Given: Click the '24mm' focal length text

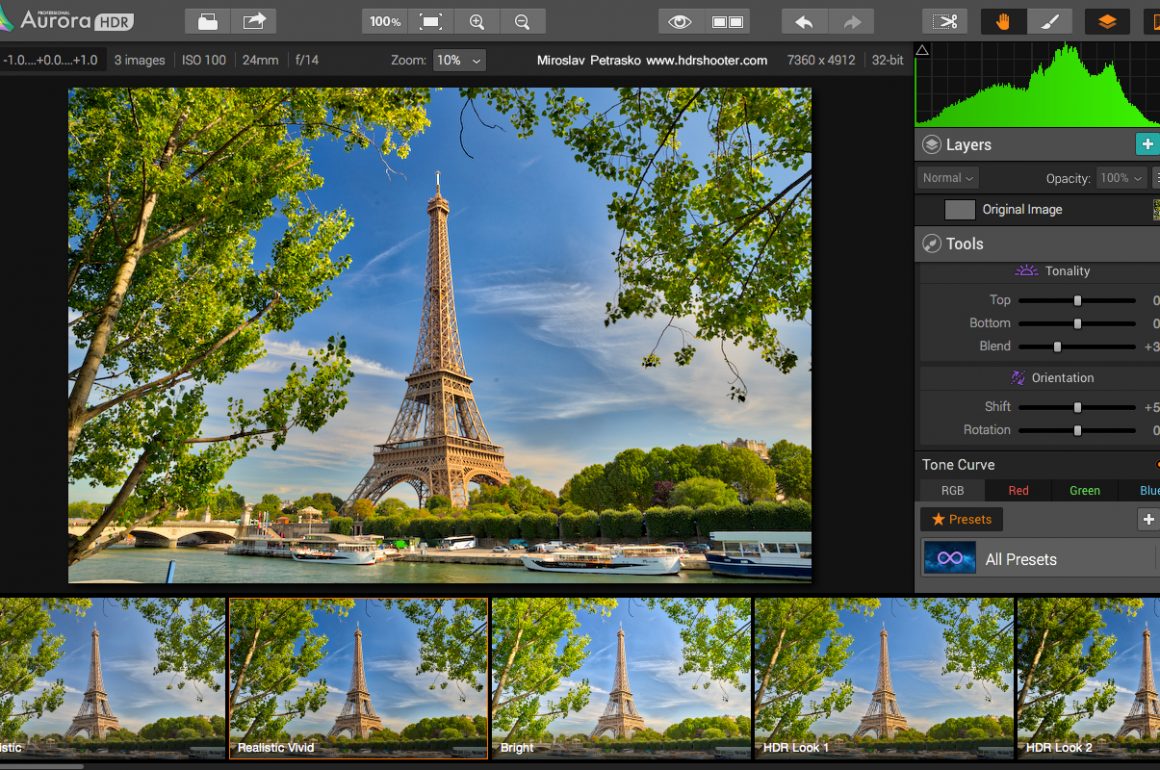Looking at the screenshot, I should pos(260,60).
